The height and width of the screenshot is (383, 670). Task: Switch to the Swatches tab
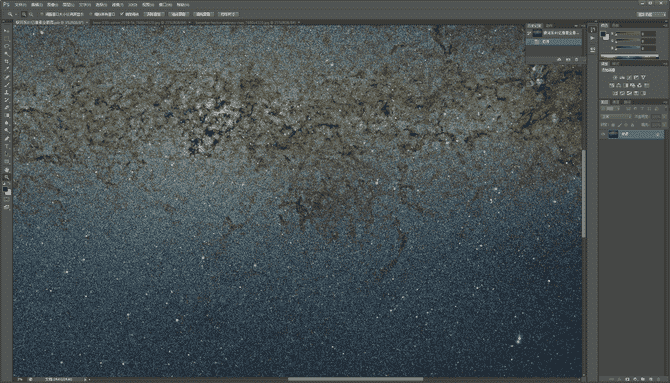tap(616, 26)
